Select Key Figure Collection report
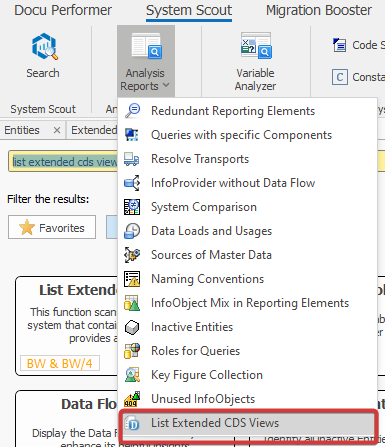Viewport: 385px width, 447px height. [207, 375]
